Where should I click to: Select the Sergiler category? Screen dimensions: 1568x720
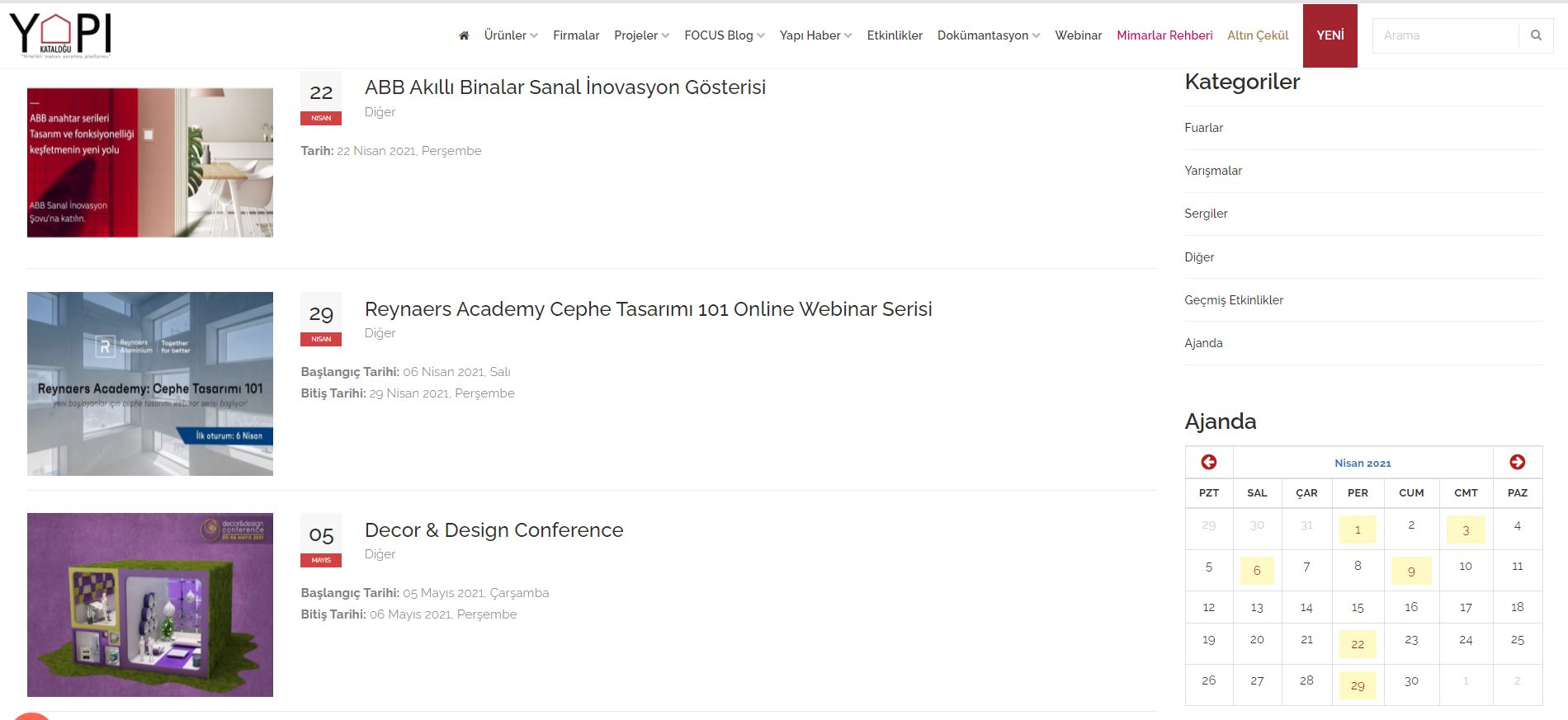pyautogui.click(x=1206, y=214)
